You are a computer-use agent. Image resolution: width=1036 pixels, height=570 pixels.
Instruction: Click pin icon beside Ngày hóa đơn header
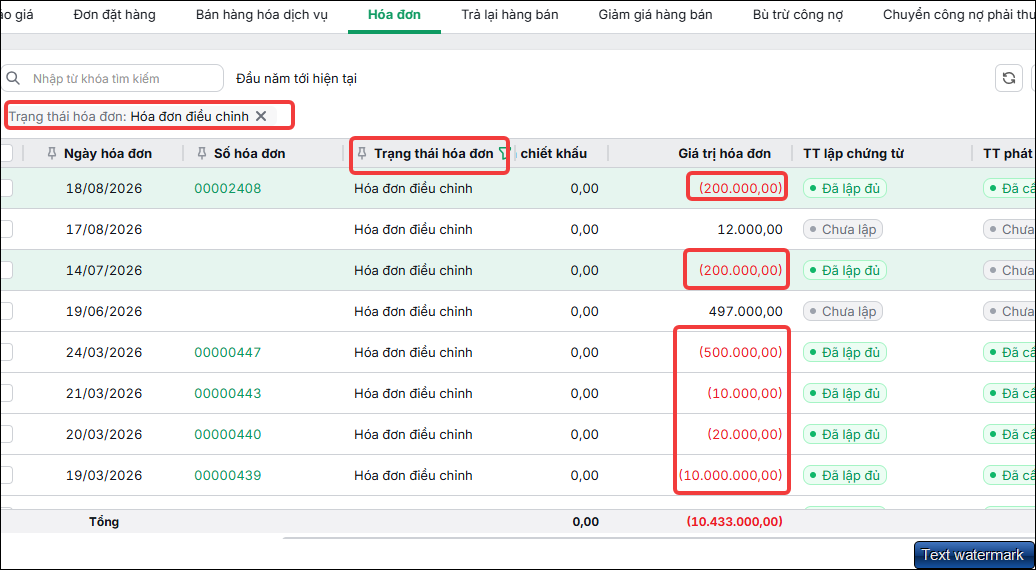[x=52, y=154]
